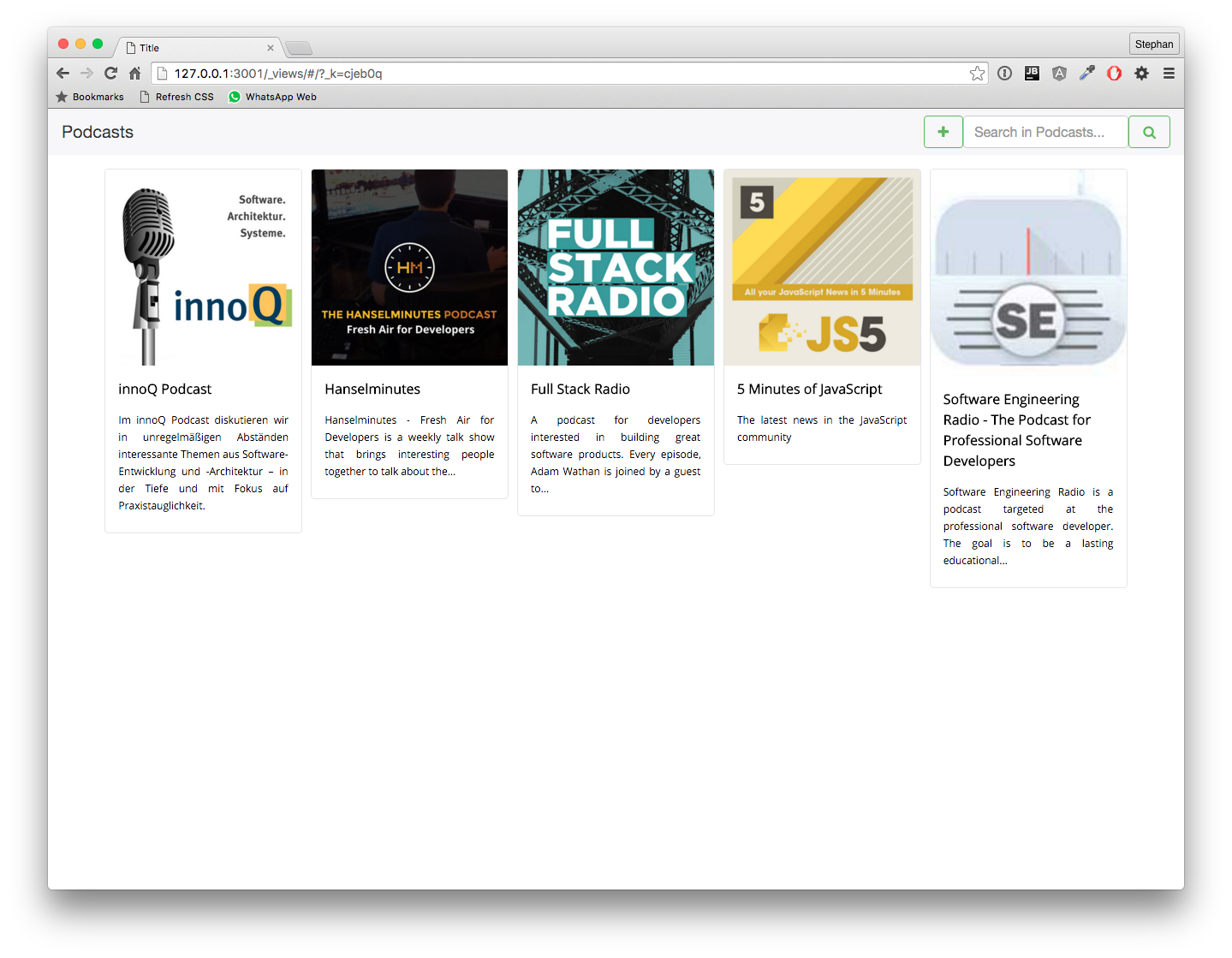Open the browser home icon
The width and height of the screenshot is (1232, 958).
click(x=134, y=73)
